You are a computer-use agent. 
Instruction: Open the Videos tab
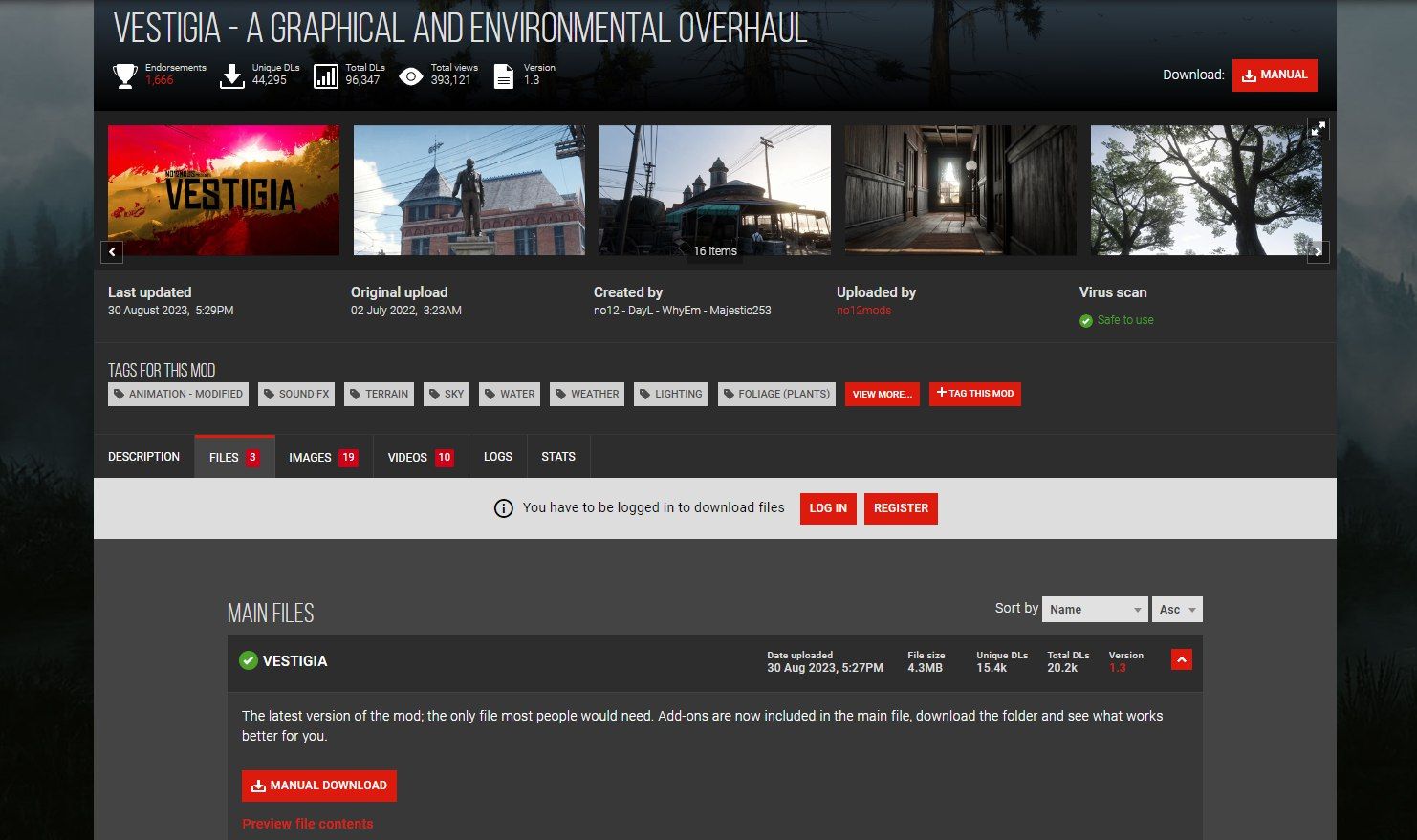click(x=421, y=457)
